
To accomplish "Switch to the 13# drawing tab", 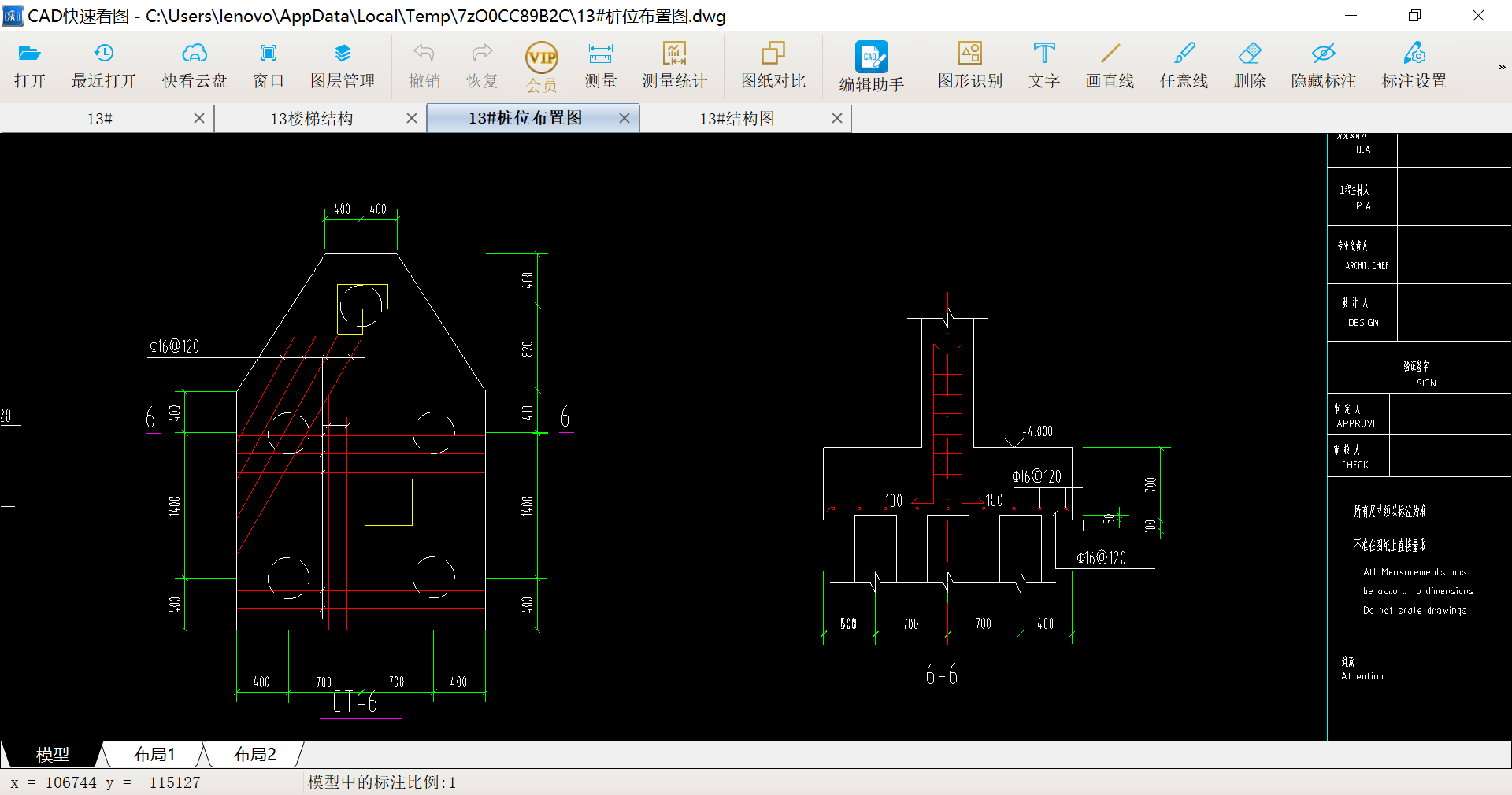I will [100, 119].
